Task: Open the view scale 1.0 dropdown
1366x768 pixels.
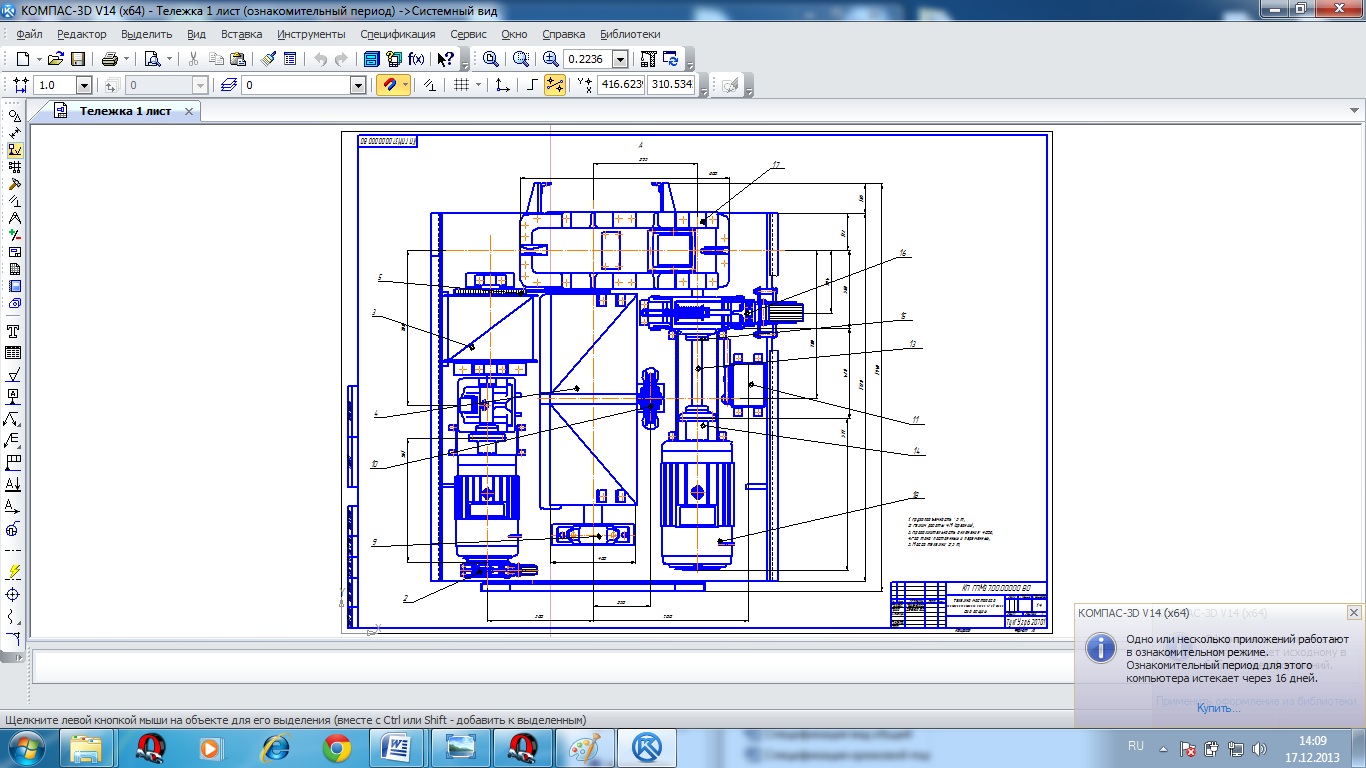Action: [x=84, y=86]
